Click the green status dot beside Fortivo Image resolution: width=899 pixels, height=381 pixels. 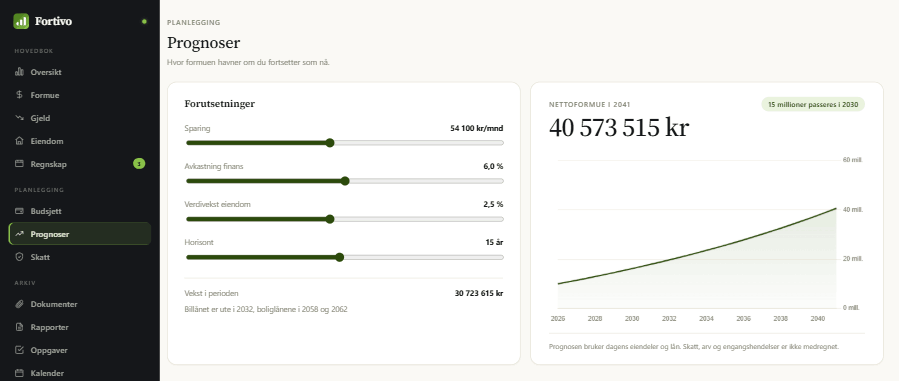(144, 22)
